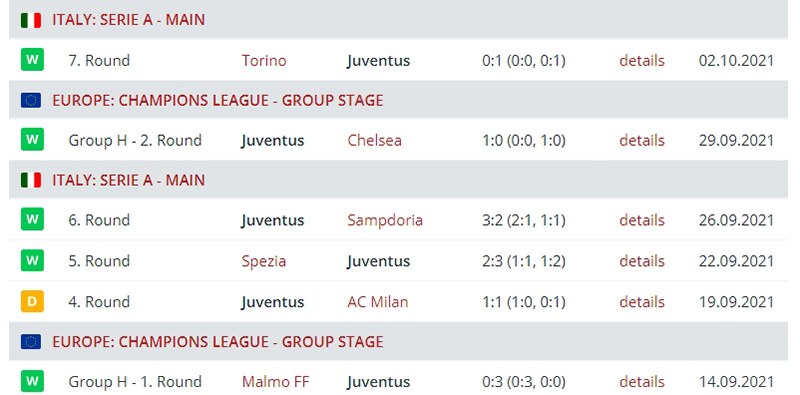Click the W badge for Sampdoria match
The height and width of the screenshot is (395, 800).
pos(32,219)
